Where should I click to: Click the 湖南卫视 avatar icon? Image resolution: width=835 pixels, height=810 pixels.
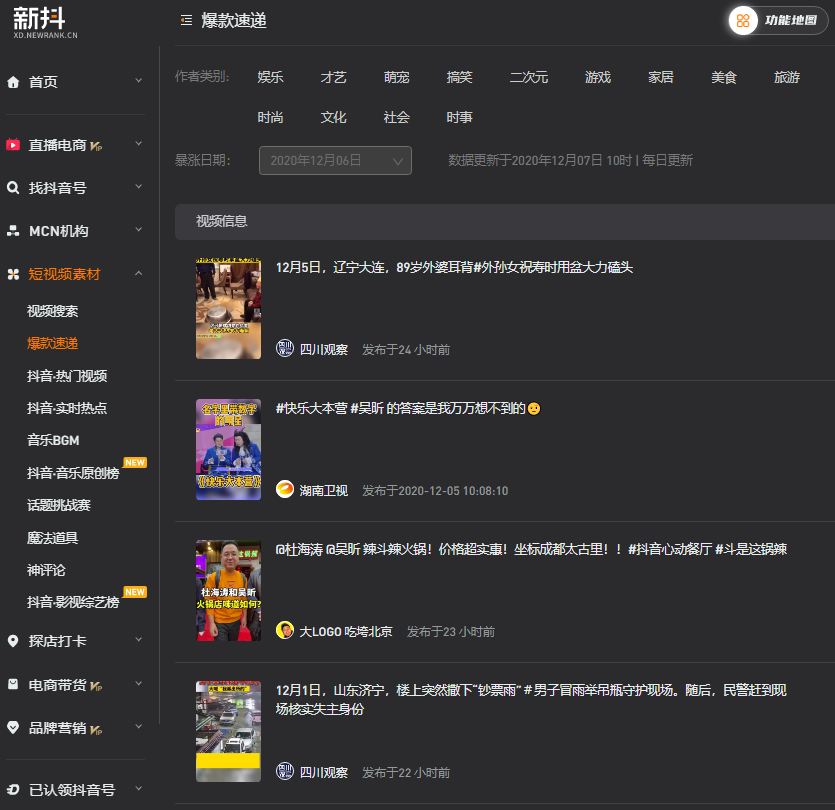(285, 489)
